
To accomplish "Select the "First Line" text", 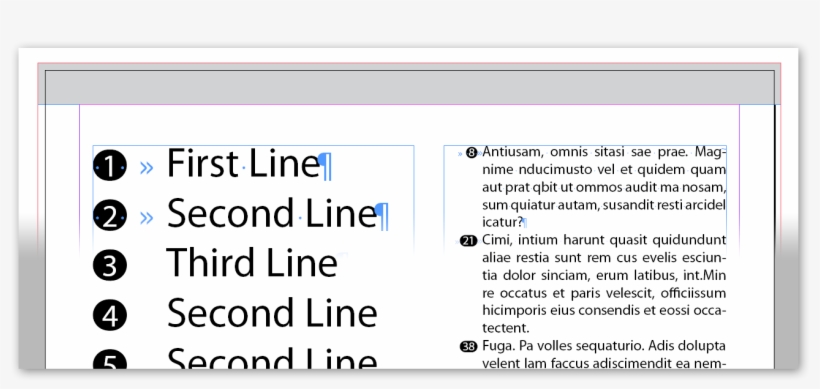I will (243, 163).
